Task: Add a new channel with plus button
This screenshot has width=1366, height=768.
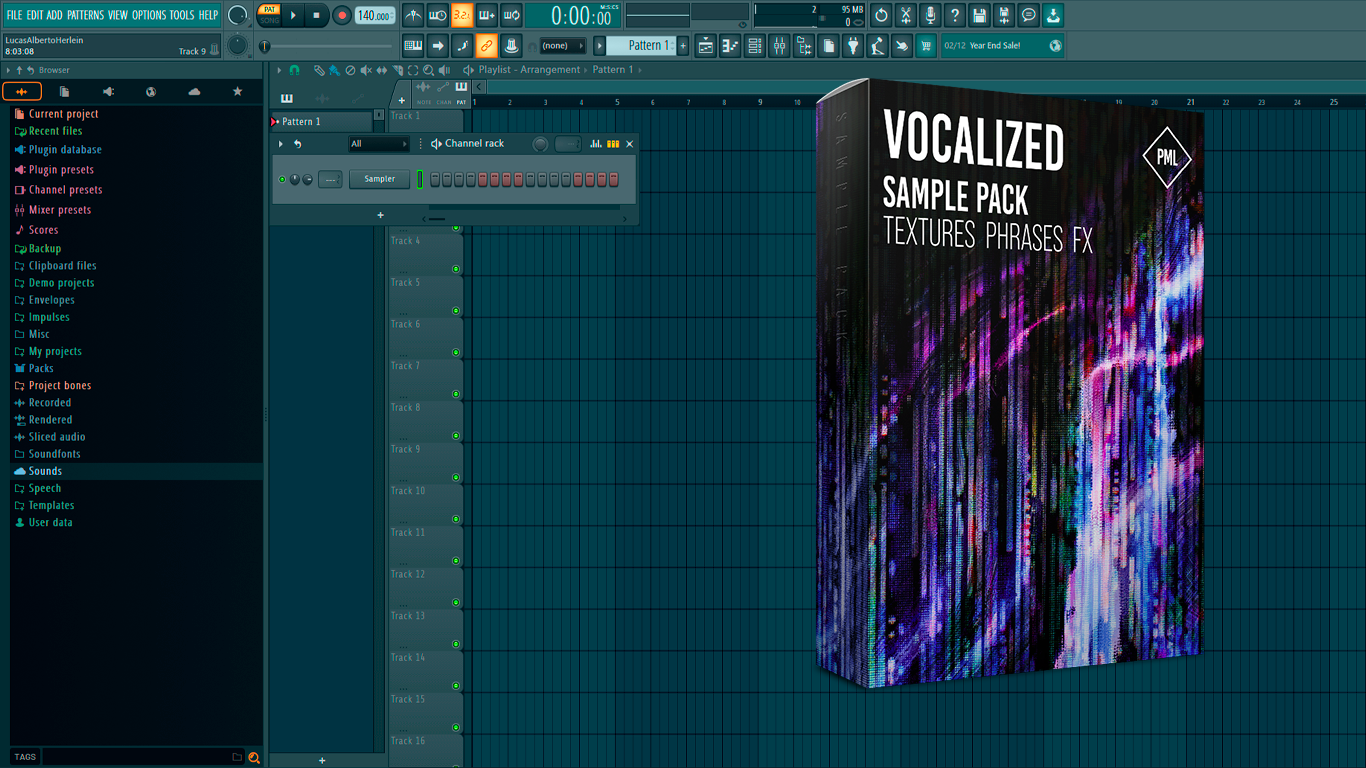Action: [380, 215]
